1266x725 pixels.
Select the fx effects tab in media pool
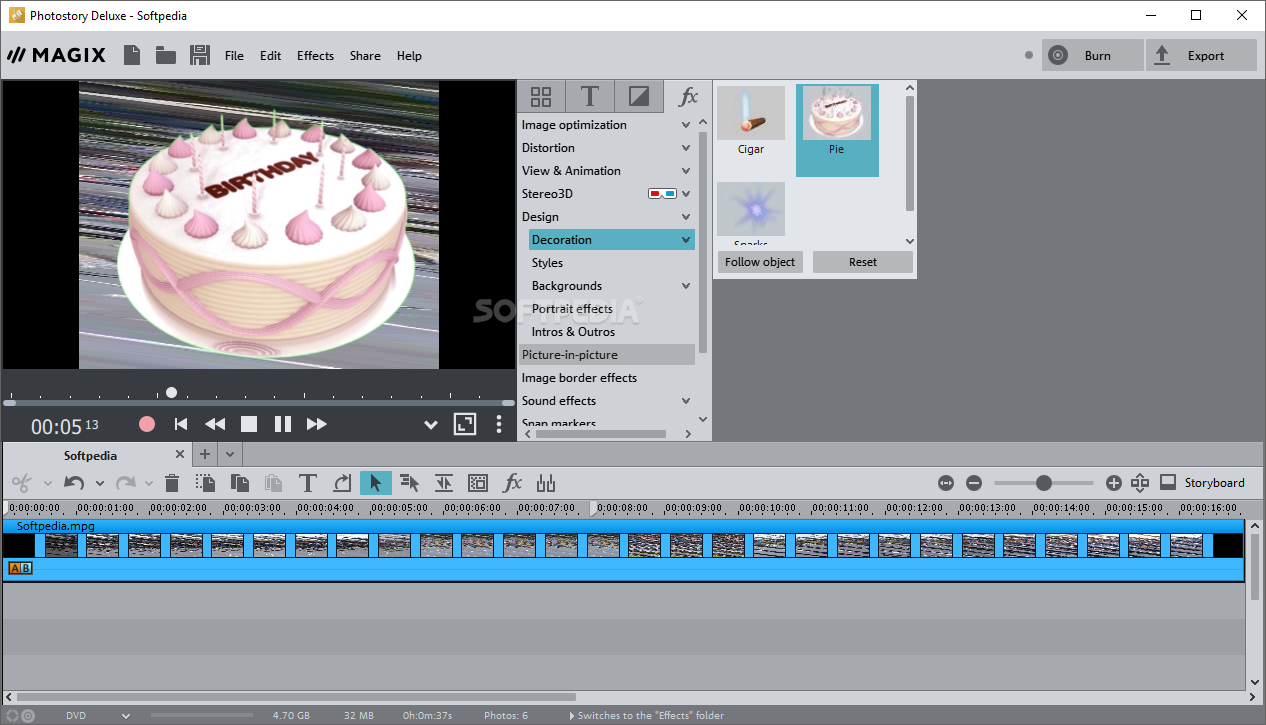[688, 97]
